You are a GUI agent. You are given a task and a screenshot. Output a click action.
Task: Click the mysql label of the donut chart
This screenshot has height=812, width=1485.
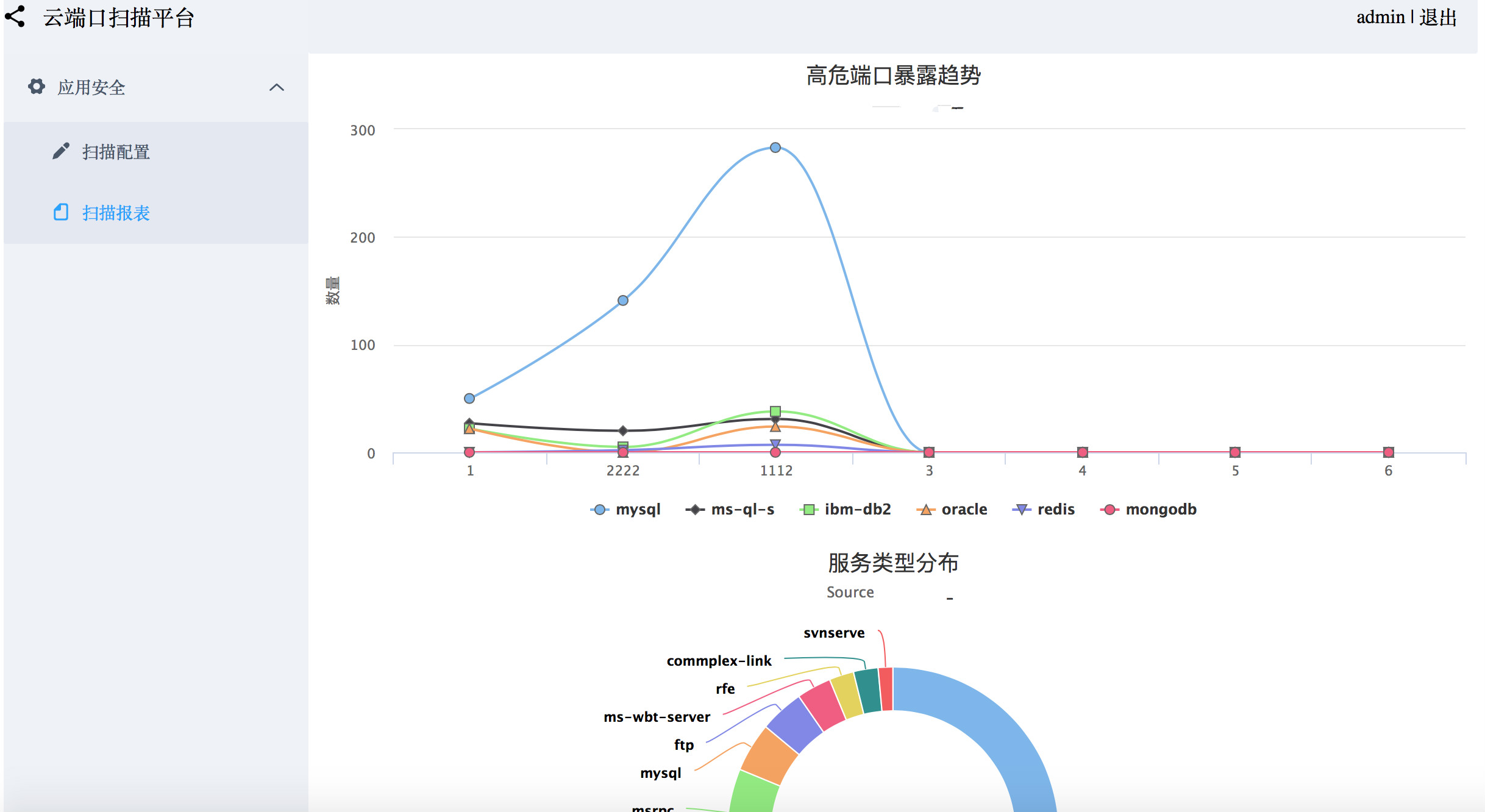[661, 773]
